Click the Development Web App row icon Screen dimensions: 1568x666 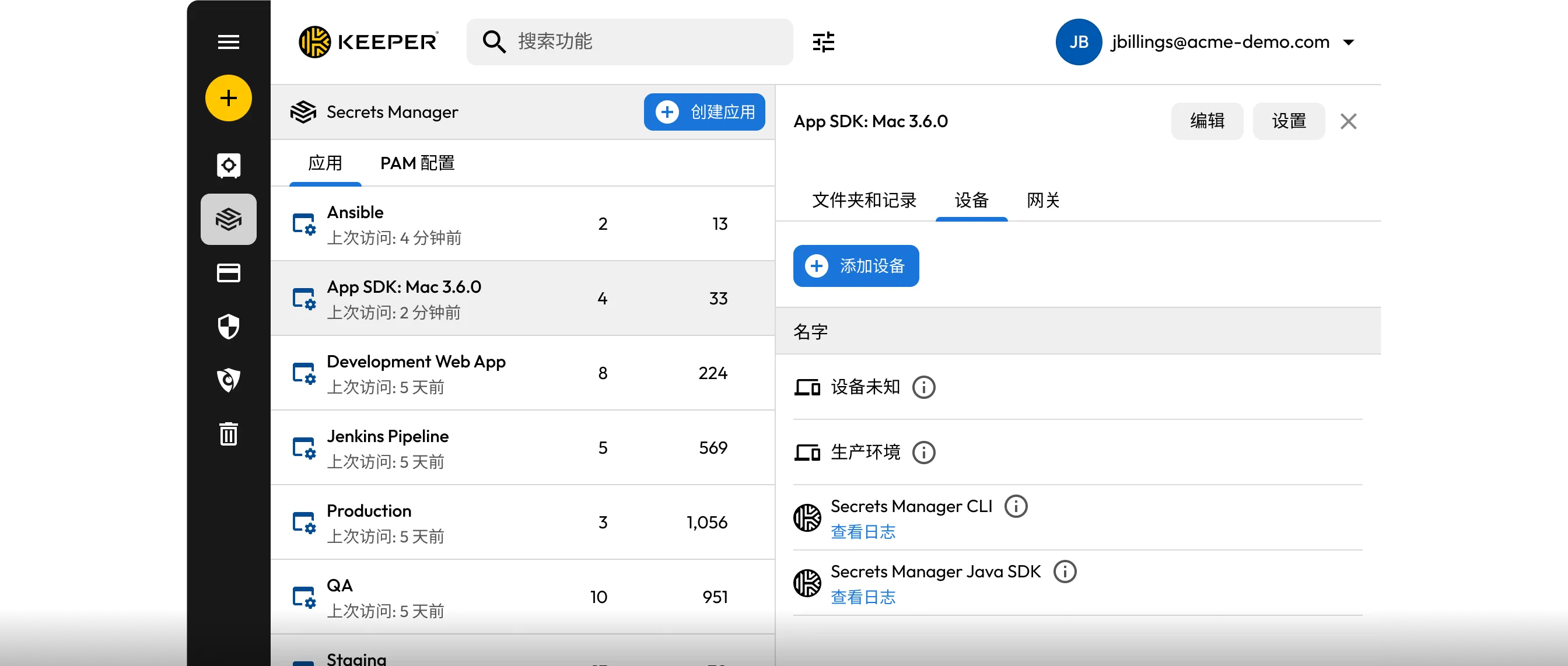coord(304,373)
